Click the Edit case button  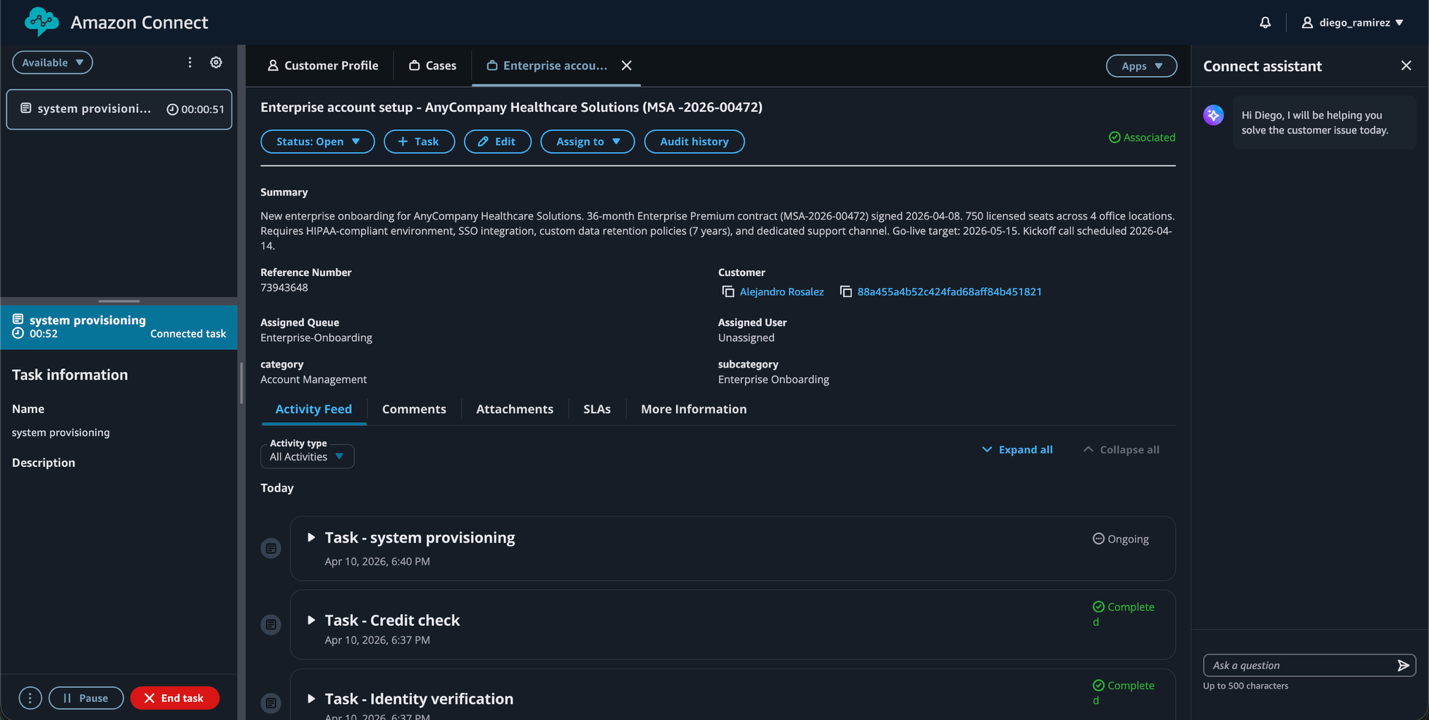pos(497,142)
